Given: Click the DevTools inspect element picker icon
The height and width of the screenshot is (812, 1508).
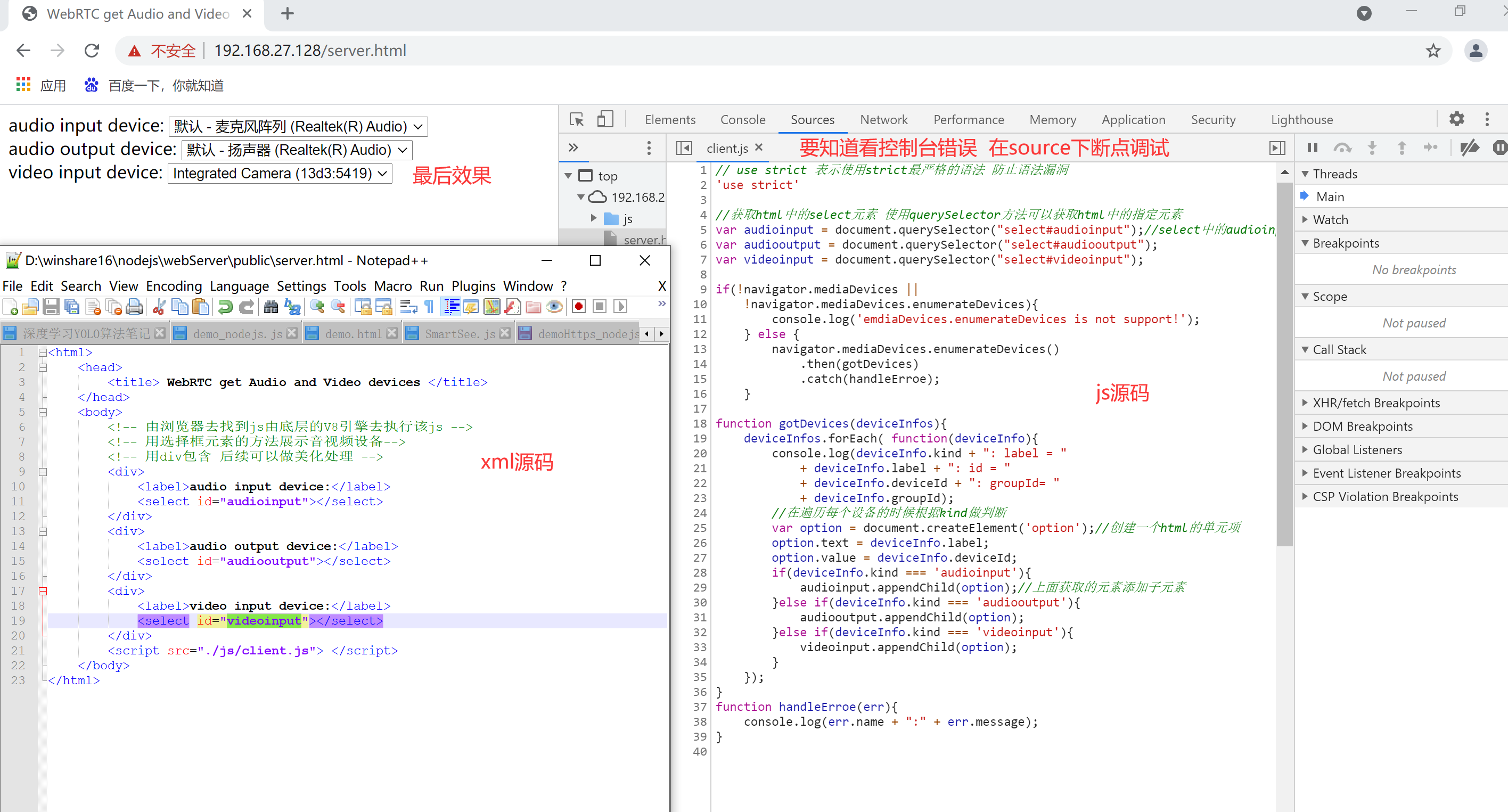Looking at the screenshot, I should coord(577,119).
